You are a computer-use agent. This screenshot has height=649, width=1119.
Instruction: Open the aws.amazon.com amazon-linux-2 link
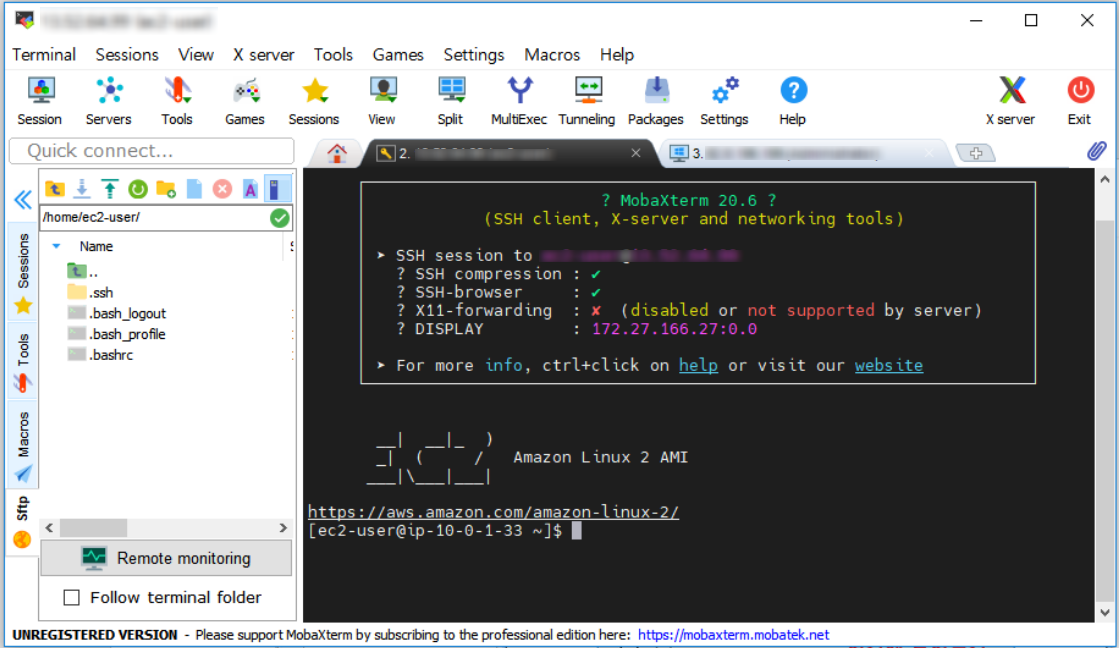pos(493,512)
